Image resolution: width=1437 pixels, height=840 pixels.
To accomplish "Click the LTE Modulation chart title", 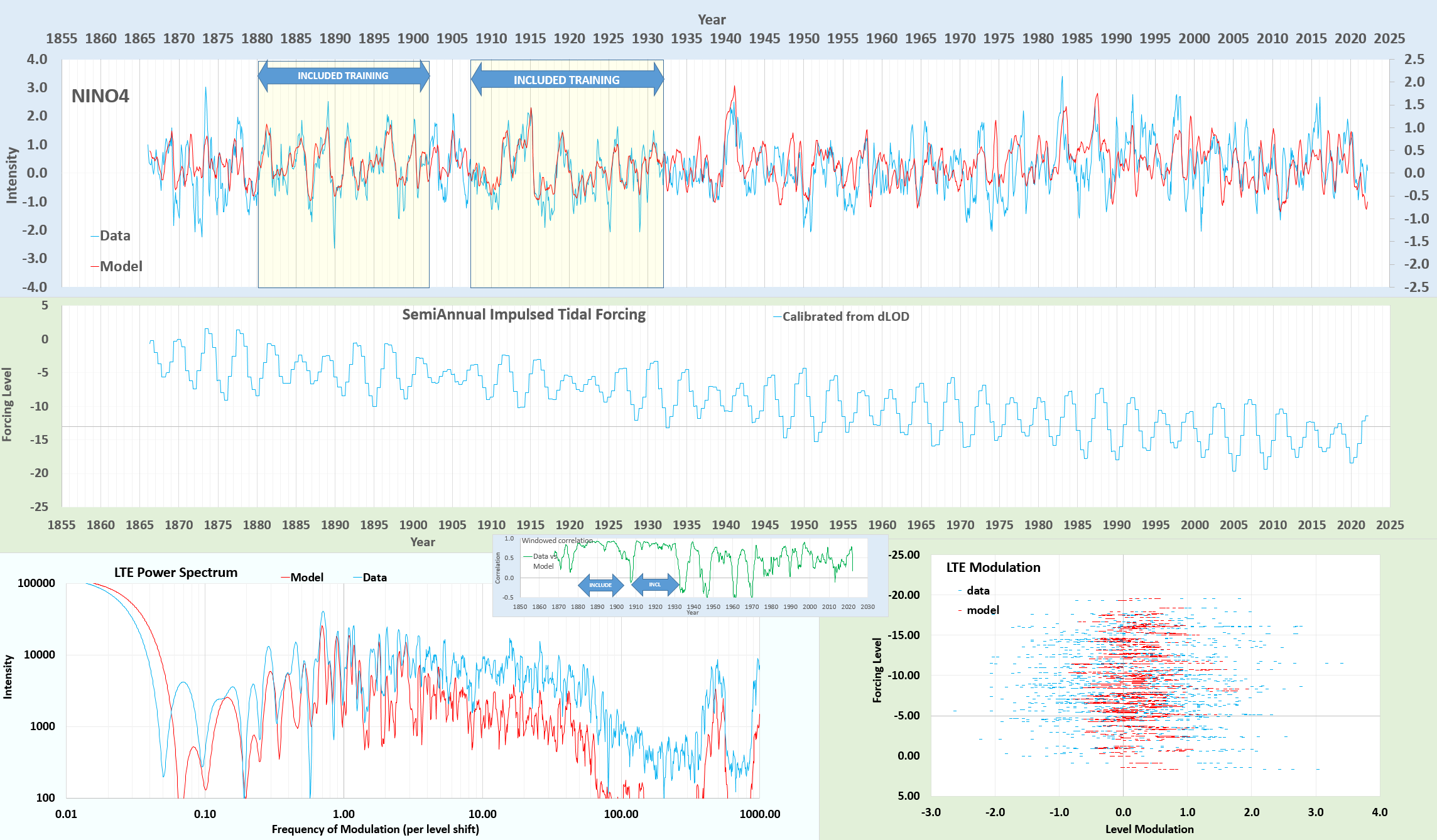I will (993, 568).
